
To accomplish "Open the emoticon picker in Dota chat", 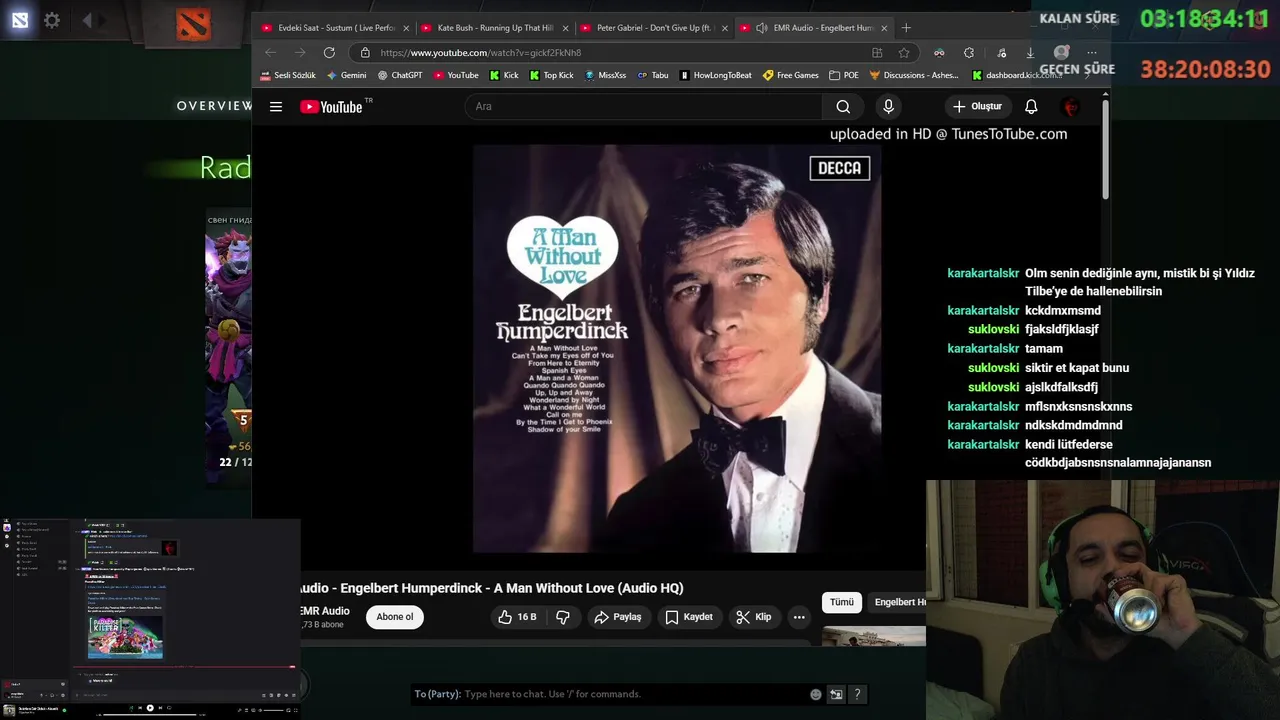I will point(816,694).
